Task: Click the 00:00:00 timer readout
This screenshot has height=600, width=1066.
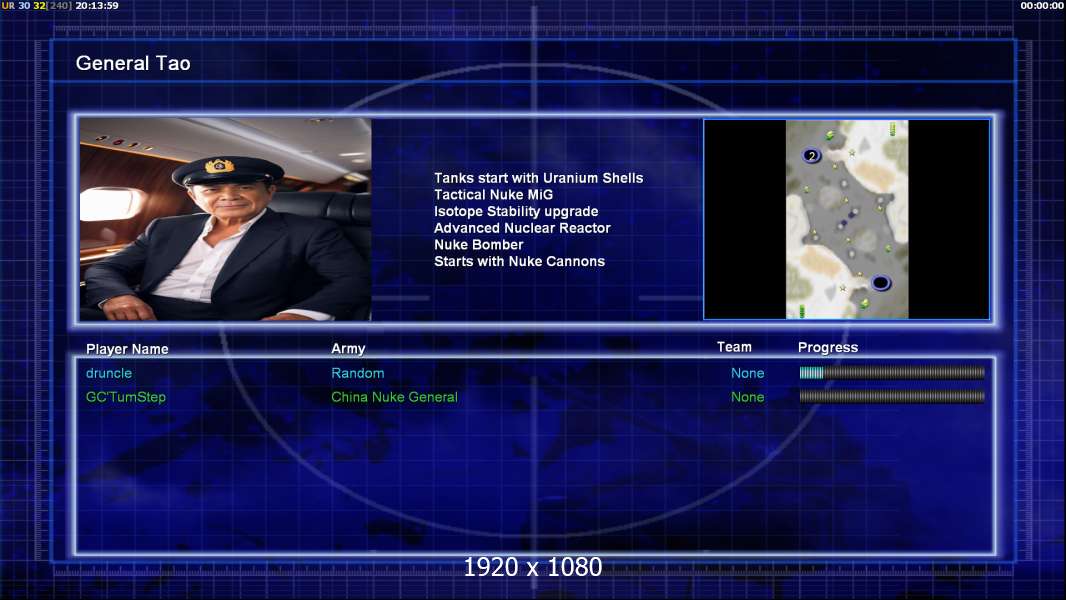Action: pos(1042,5)
